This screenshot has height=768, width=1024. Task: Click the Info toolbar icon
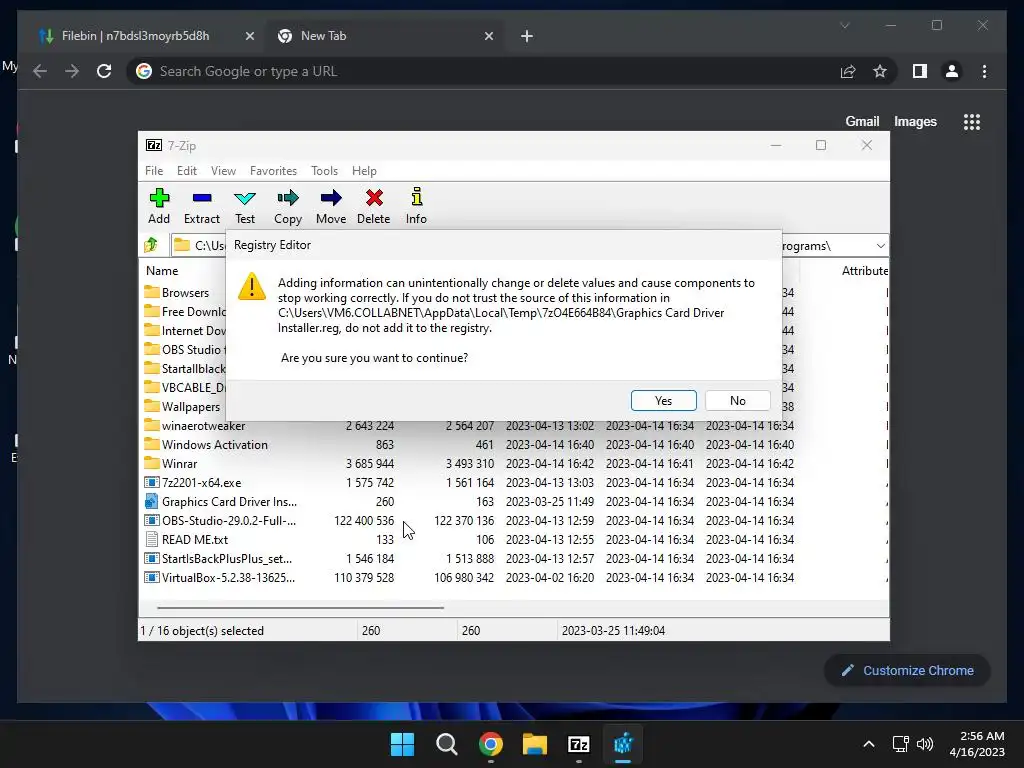coord(416,197)
